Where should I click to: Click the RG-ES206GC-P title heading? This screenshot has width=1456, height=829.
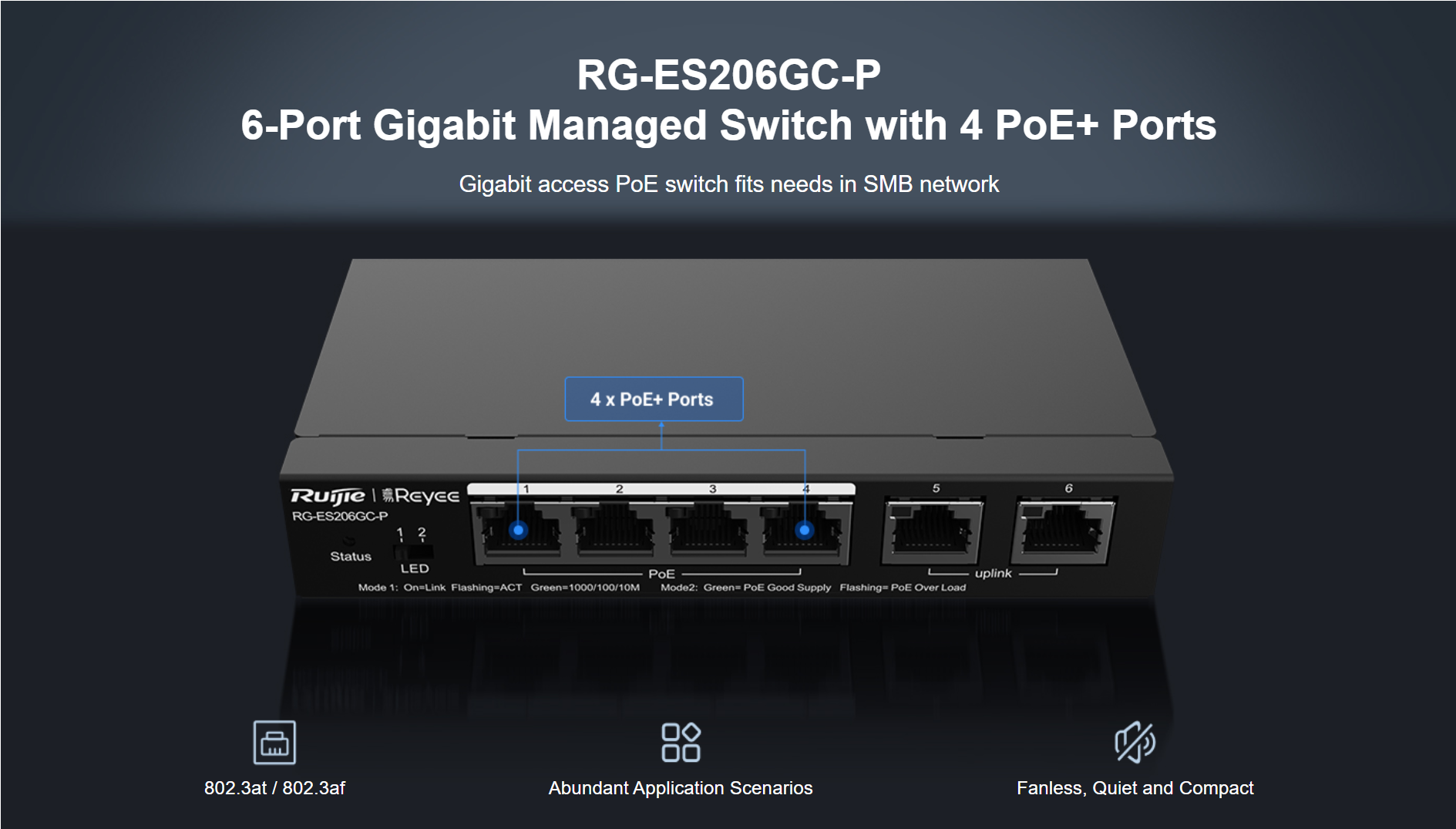(728, 75)
